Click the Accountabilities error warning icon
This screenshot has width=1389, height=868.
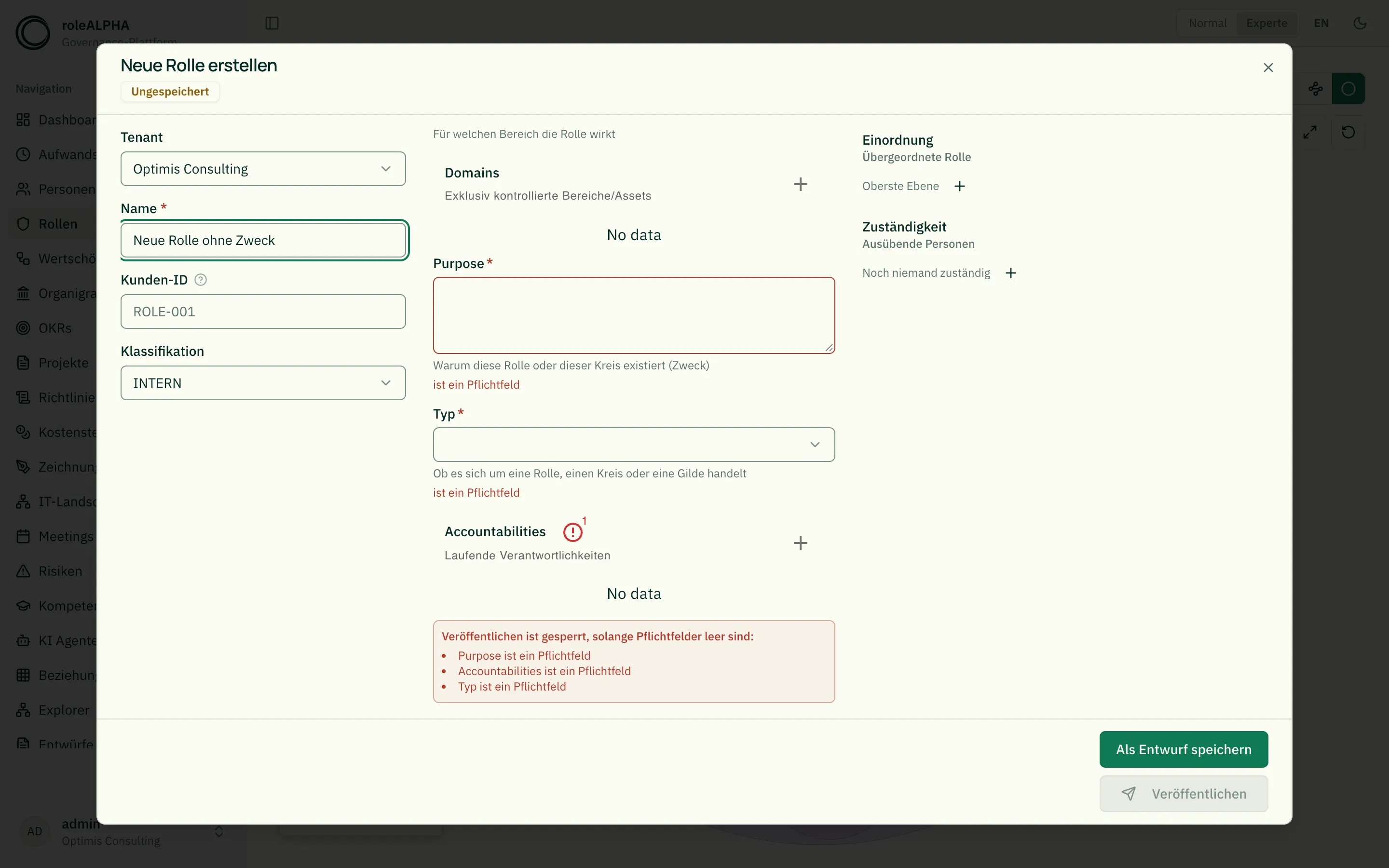tap(572, 532)
